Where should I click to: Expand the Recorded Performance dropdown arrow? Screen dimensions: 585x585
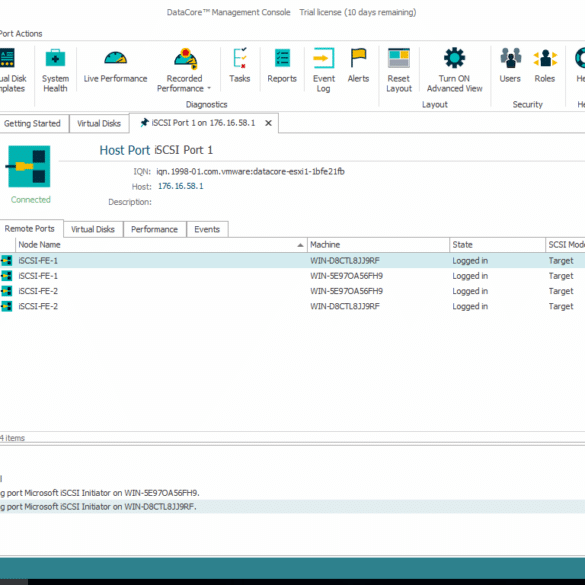coord(209,88)
